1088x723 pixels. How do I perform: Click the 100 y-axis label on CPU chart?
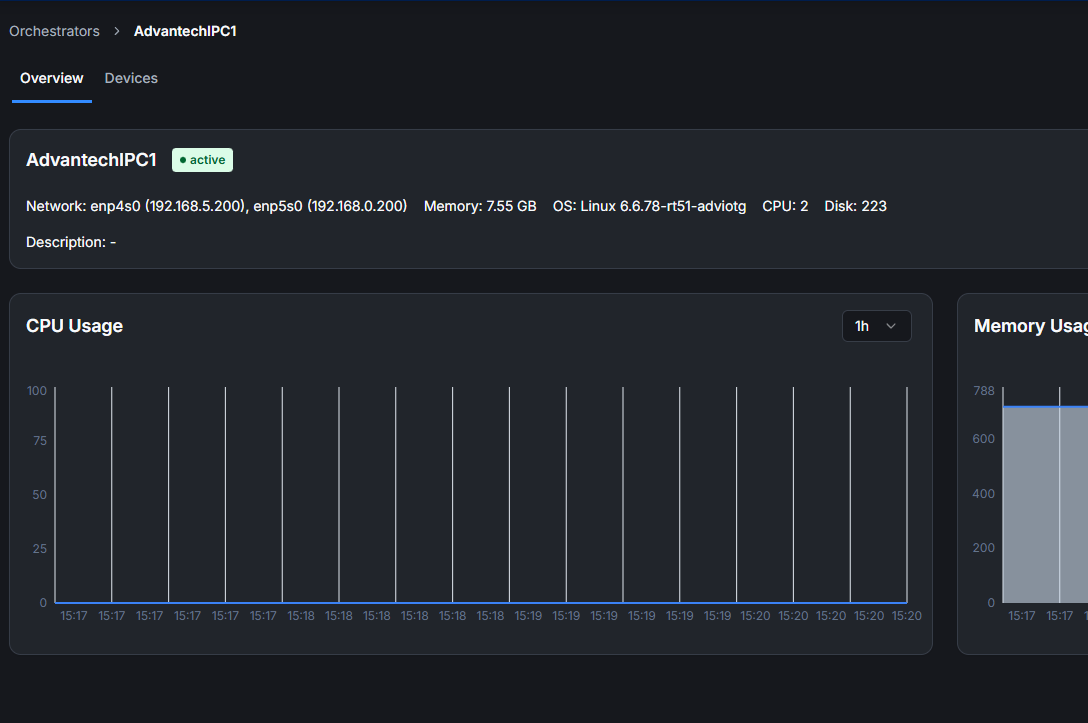[x=37, y=390]
